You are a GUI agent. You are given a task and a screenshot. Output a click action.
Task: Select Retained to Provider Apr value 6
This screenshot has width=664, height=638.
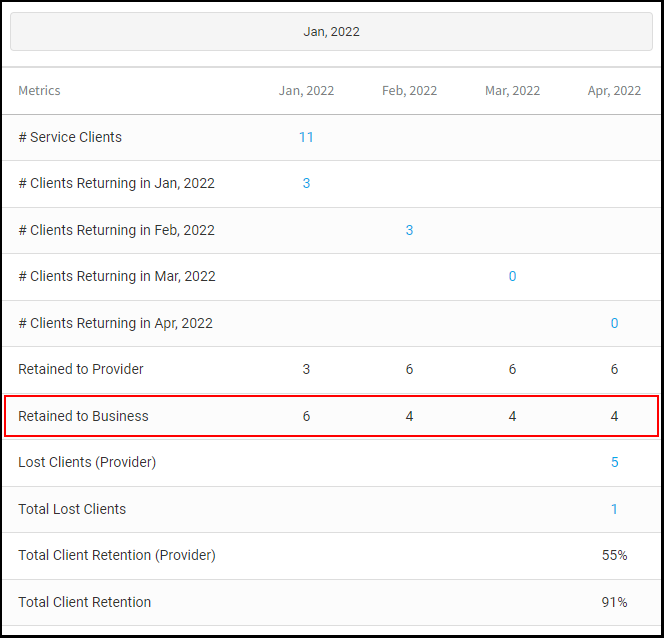click(614, 369)
